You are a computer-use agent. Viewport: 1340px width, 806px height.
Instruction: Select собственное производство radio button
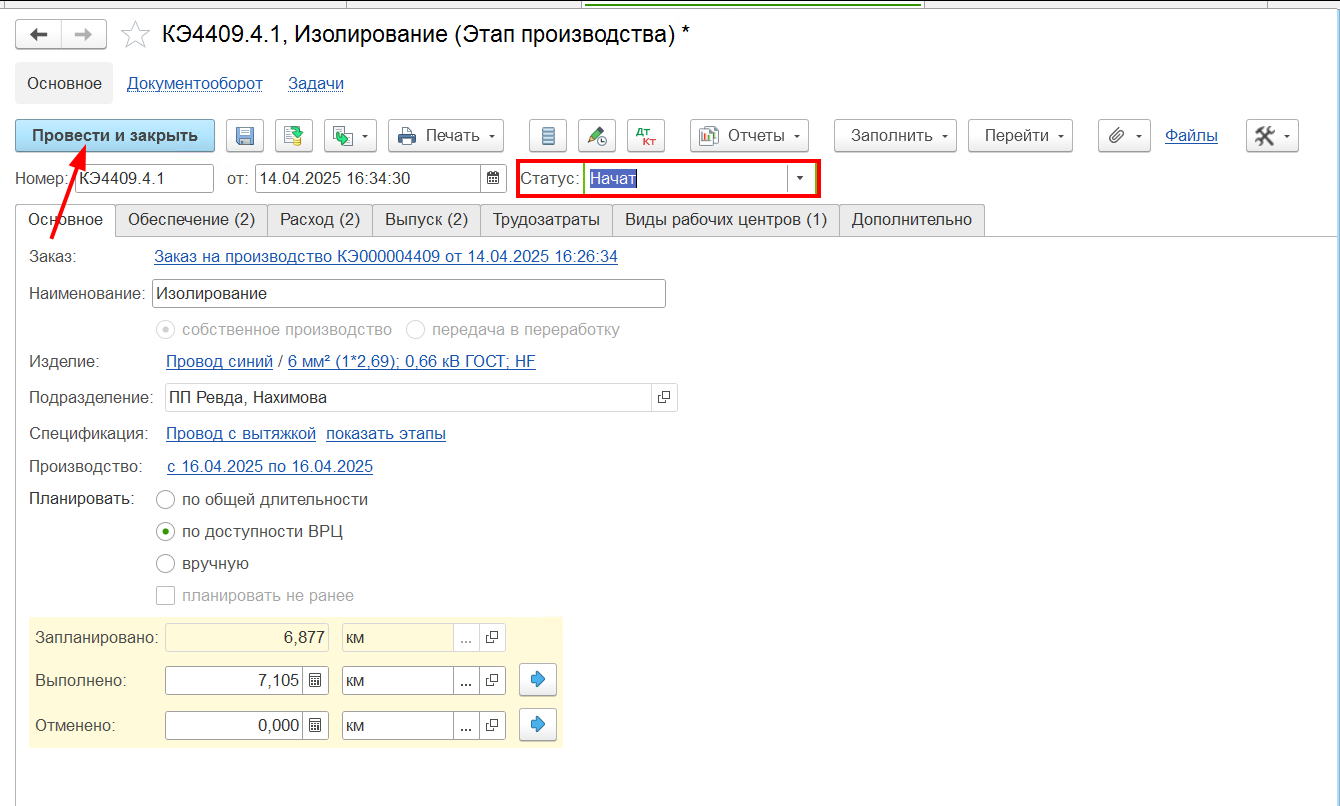166,330
